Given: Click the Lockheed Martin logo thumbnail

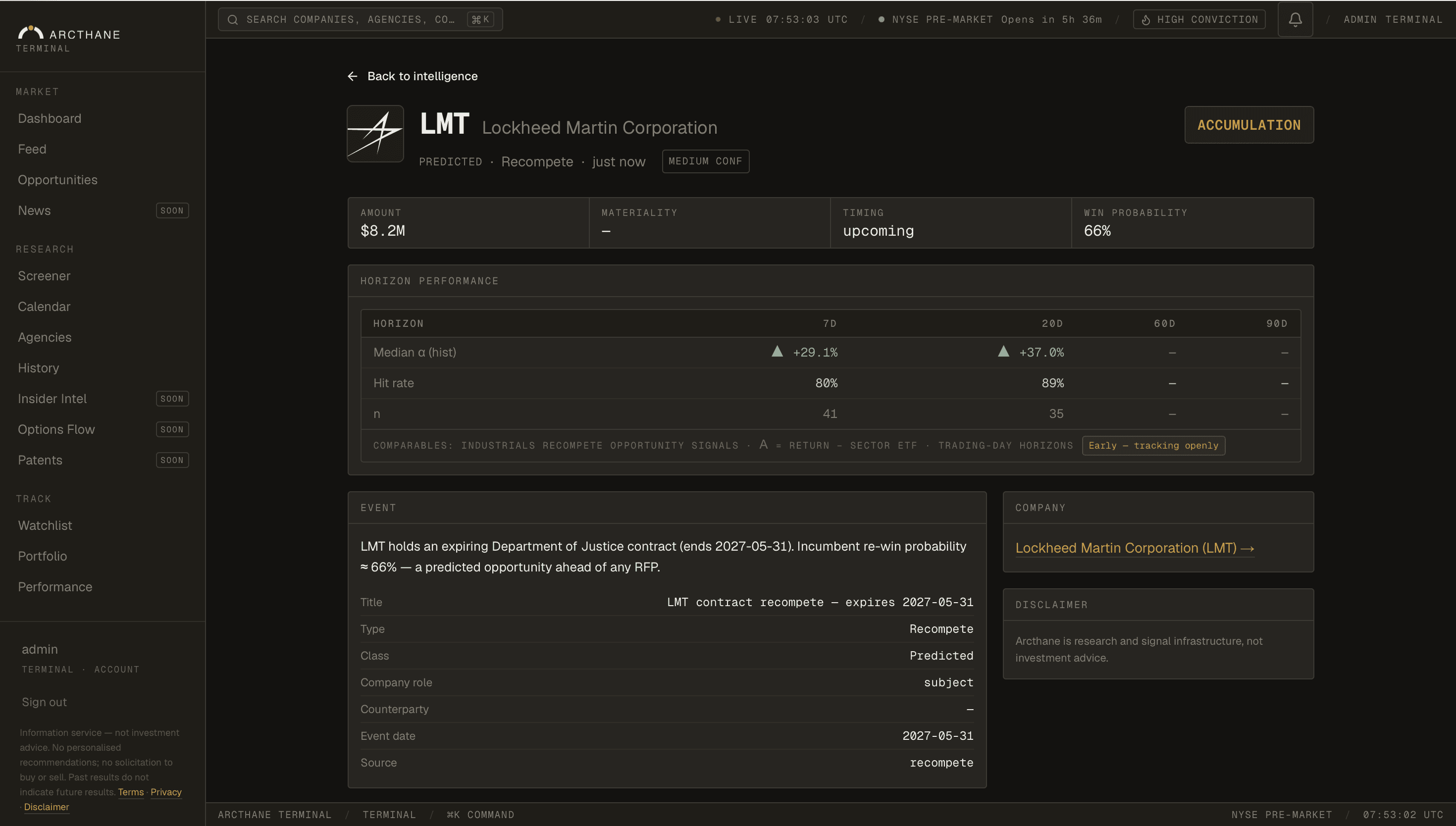Looking at the screenshot, I should (375, 133).
